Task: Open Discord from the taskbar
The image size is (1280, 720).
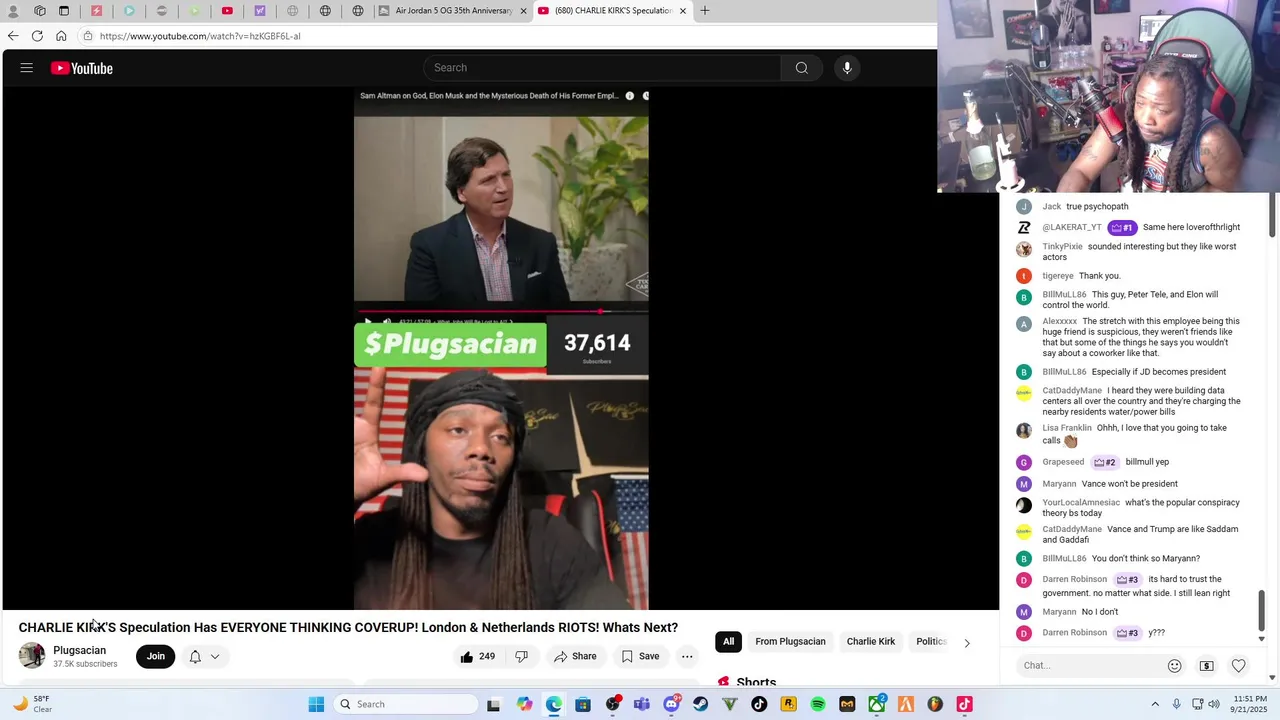Action: pos(671,704)
